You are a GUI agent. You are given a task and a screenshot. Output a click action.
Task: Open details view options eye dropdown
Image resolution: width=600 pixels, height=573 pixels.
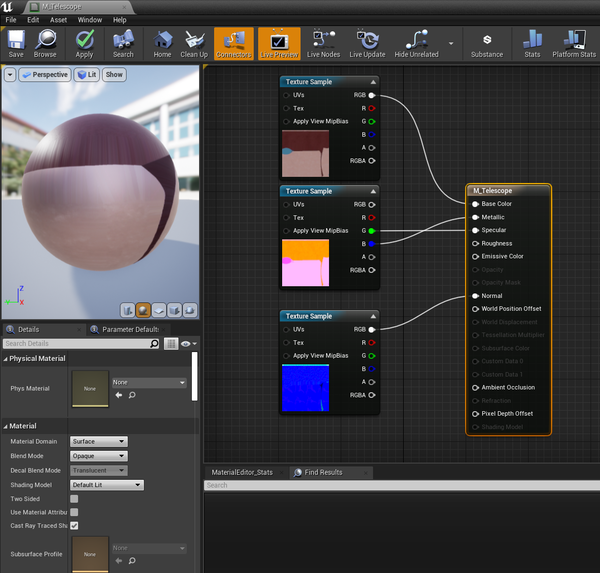tap(189, 344)
